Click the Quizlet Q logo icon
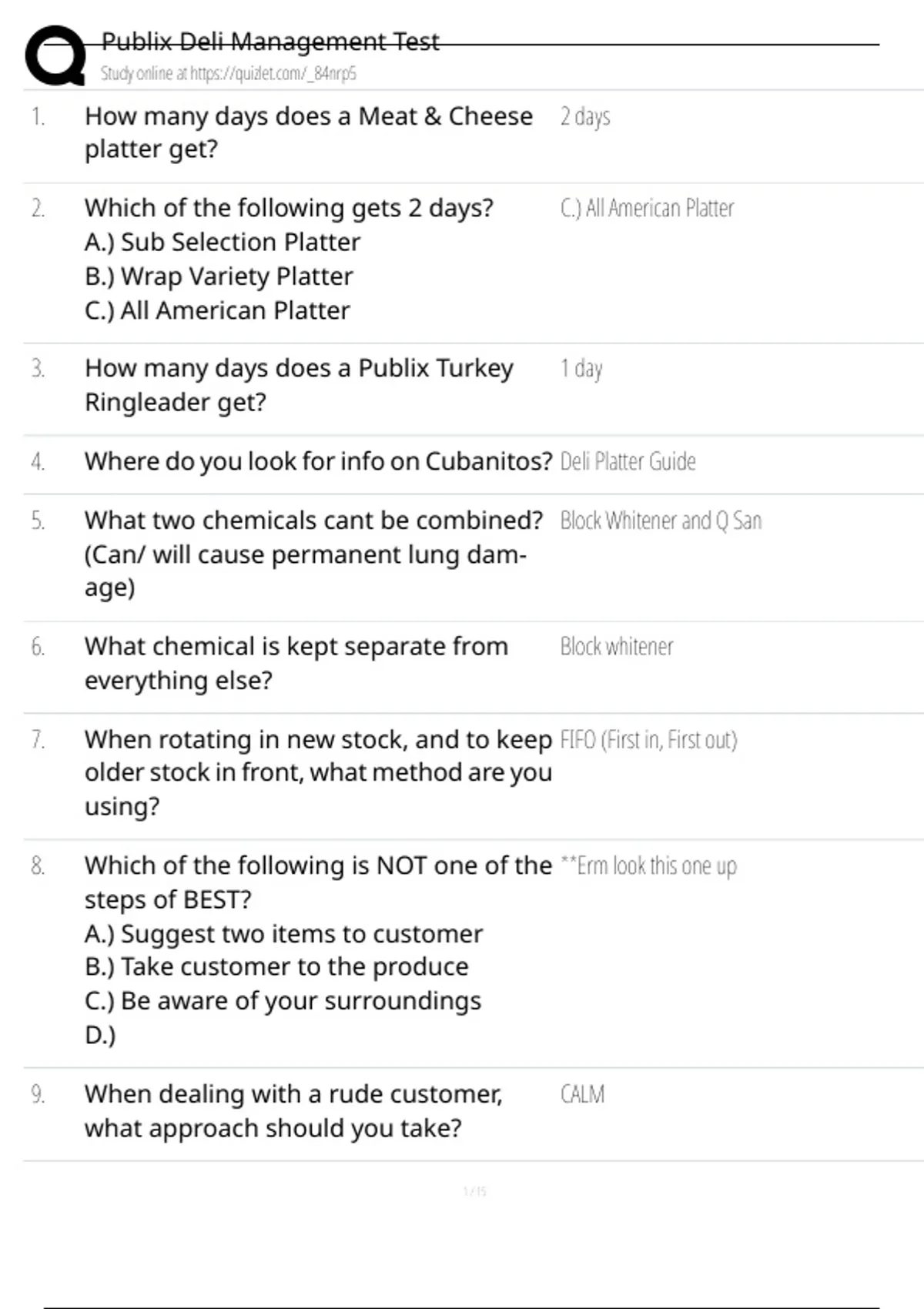The image size is (924, 1309). coord(55,55)
